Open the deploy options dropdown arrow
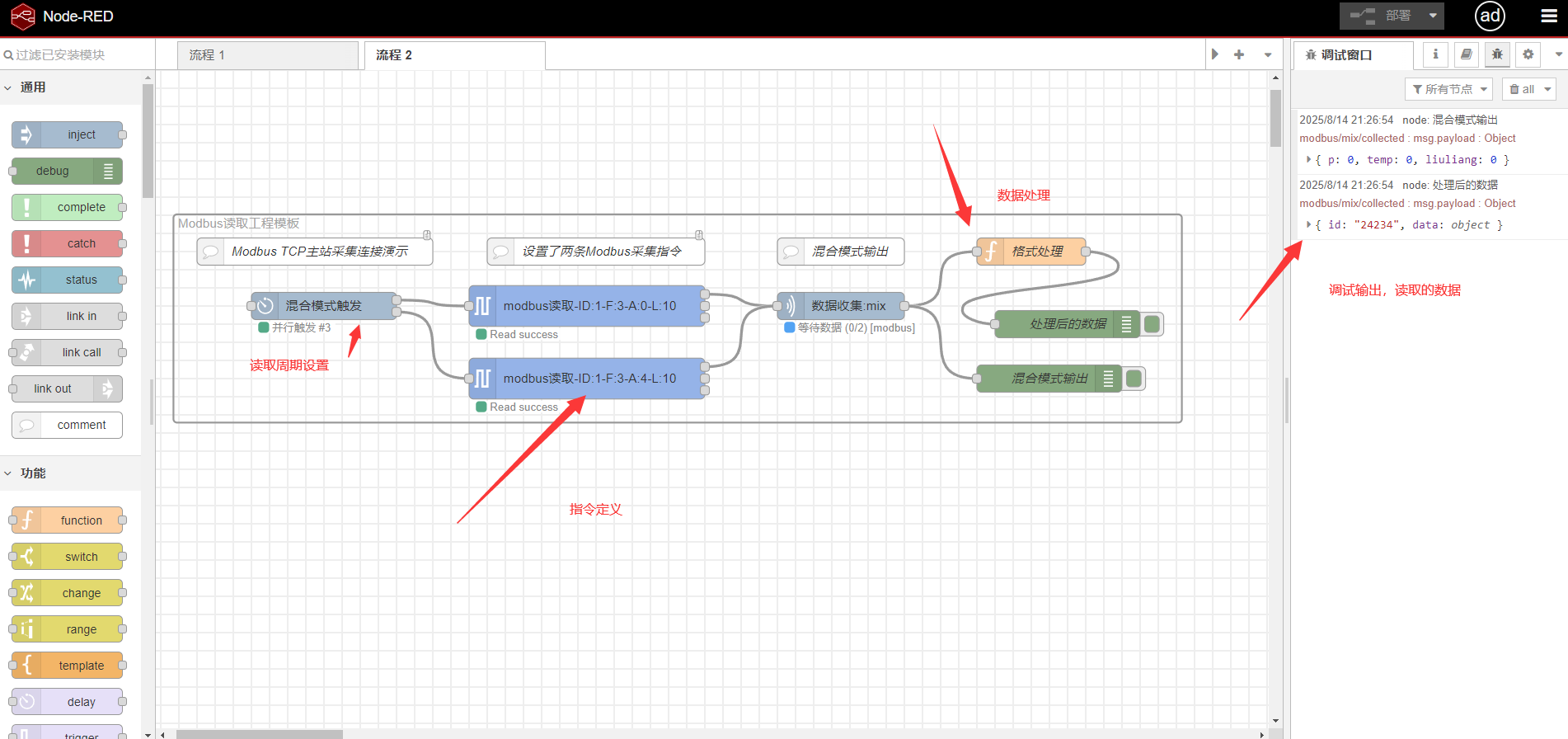This screenshot has width=1568, height=739. (x=1433, y=16)
